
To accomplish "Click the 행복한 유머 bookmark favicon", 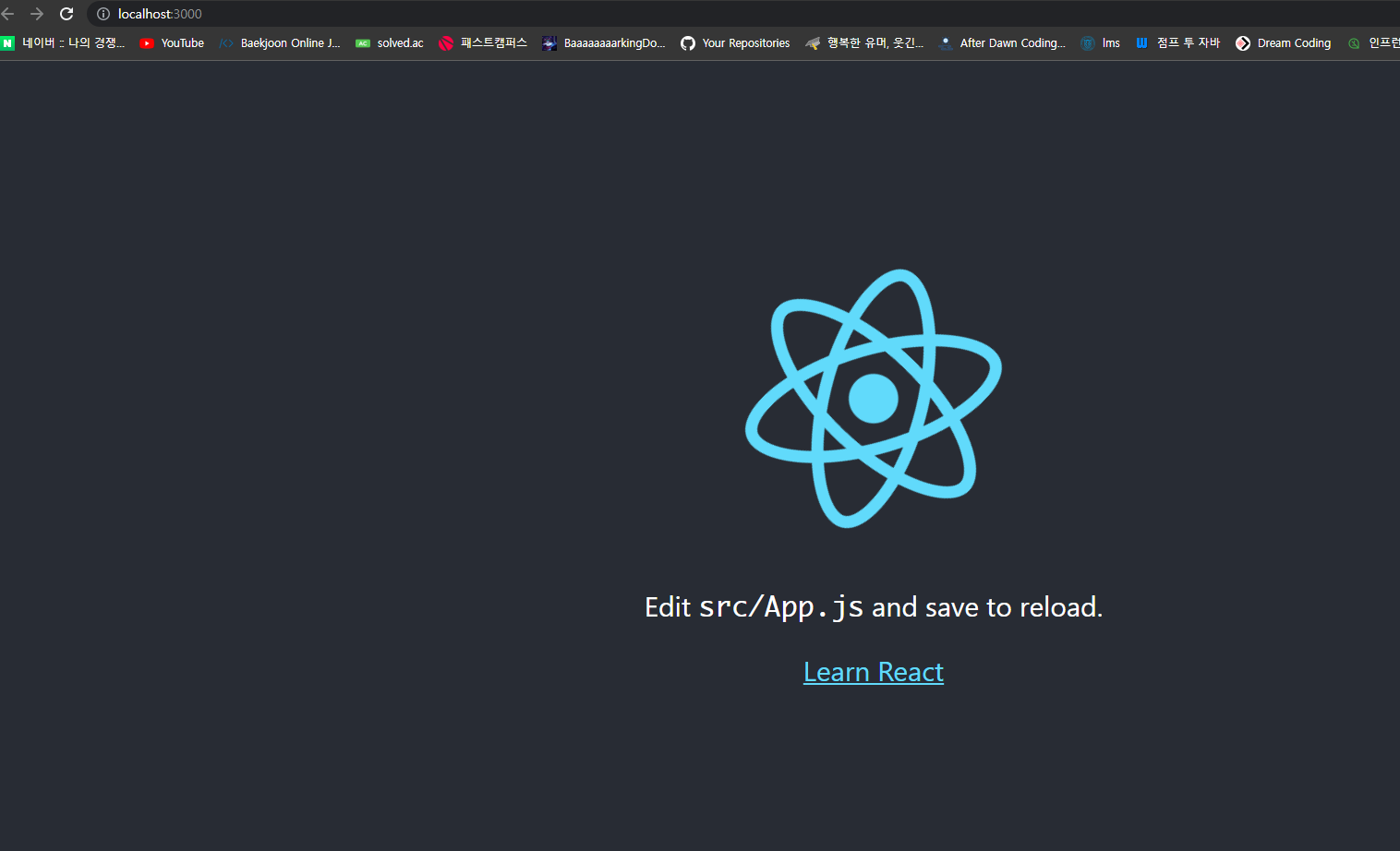I will click(813, 43).
